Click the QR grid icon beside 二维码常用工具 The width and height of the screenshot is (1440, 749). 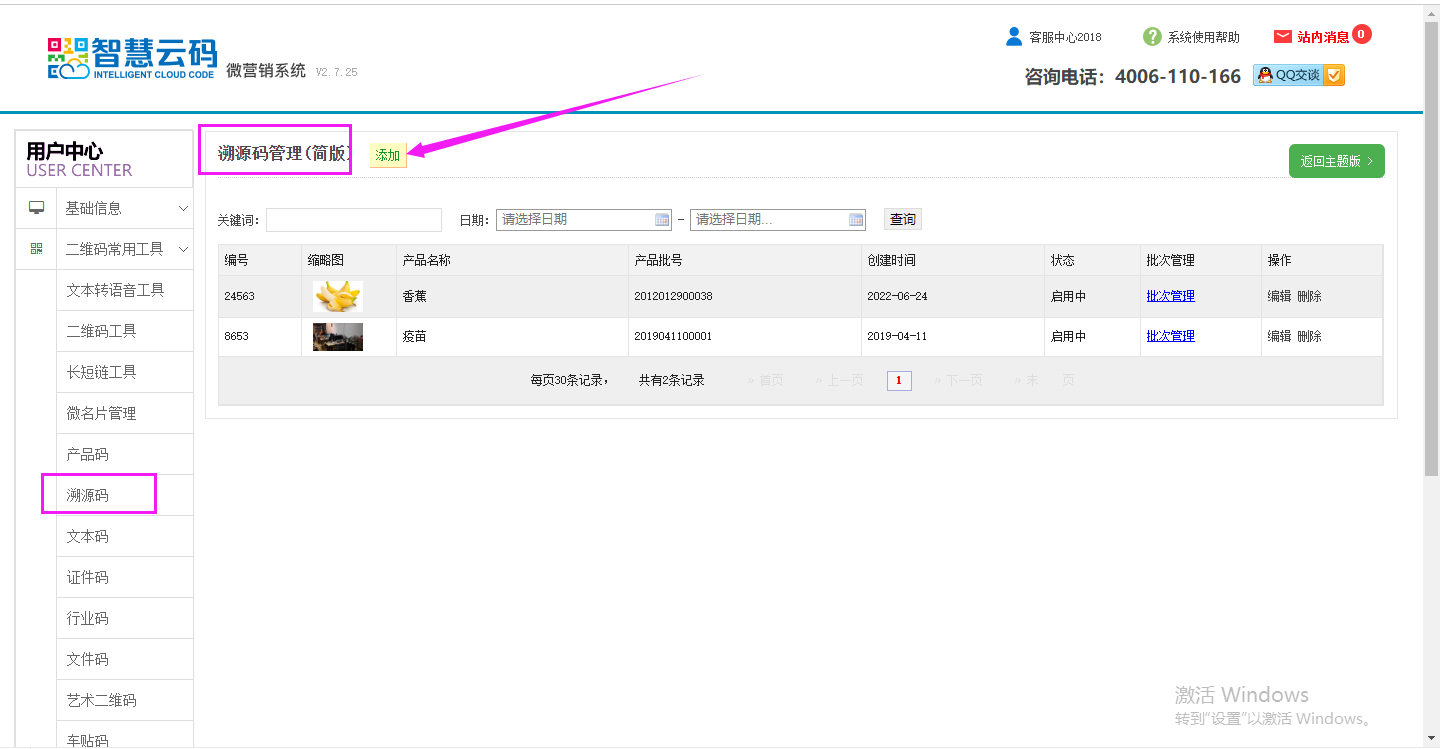point(37,249)
